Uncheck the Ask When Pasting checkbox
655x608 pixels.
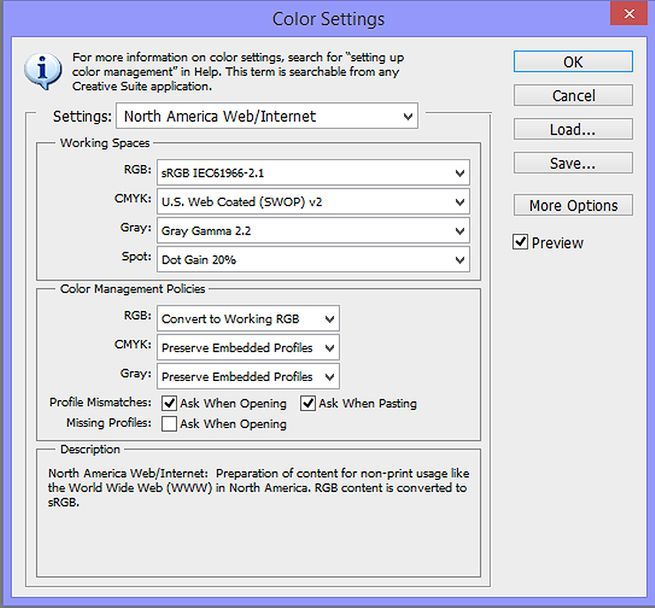tap(308, 403)
